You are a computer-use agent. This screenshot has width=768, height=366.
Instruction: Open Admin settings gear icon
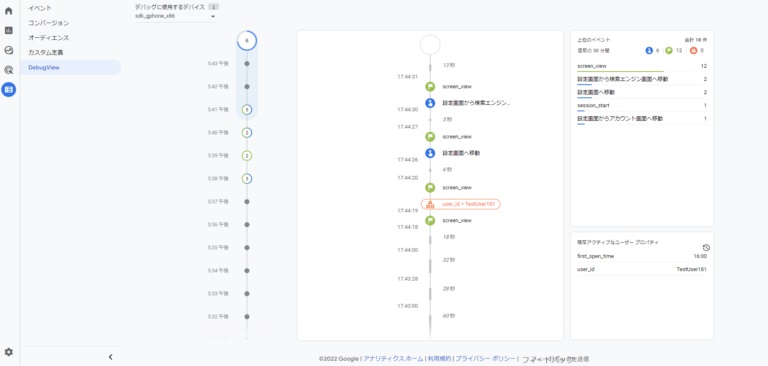(8, 352)
